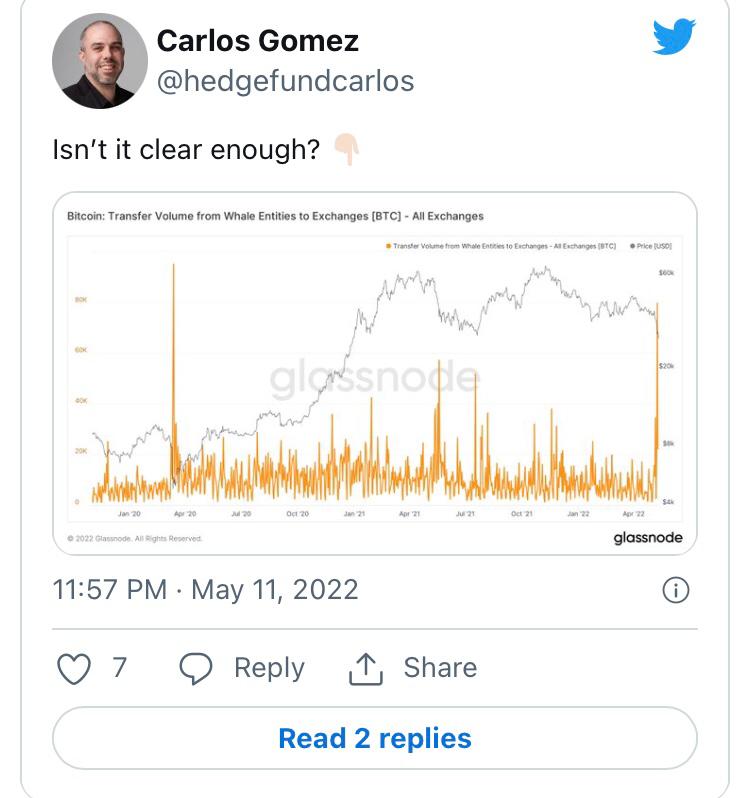Click the "Isn't it clear enough?" tweet text

coord(185,150)
